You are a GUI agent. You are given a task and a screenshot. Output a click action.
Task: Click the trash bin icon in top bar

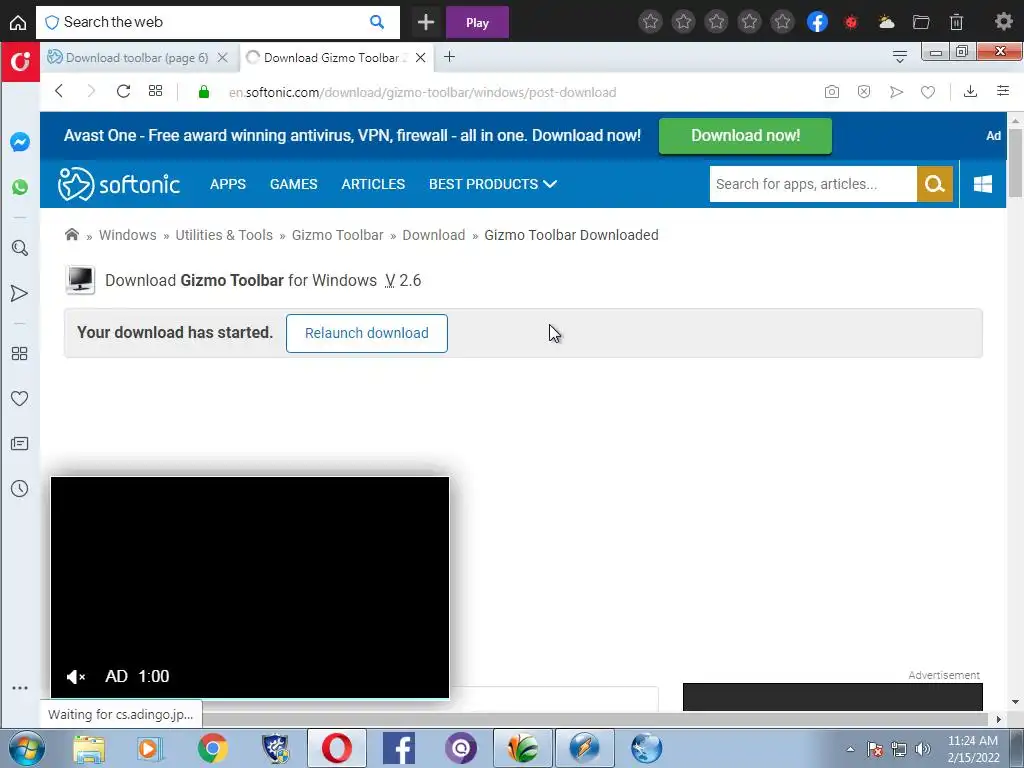956,22
